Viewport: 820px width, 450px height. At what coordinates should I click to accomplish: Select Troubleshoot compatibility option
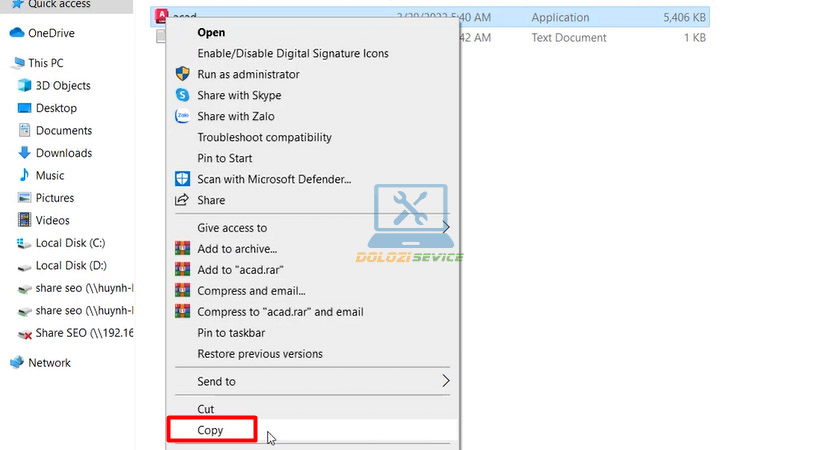point(264,137)
